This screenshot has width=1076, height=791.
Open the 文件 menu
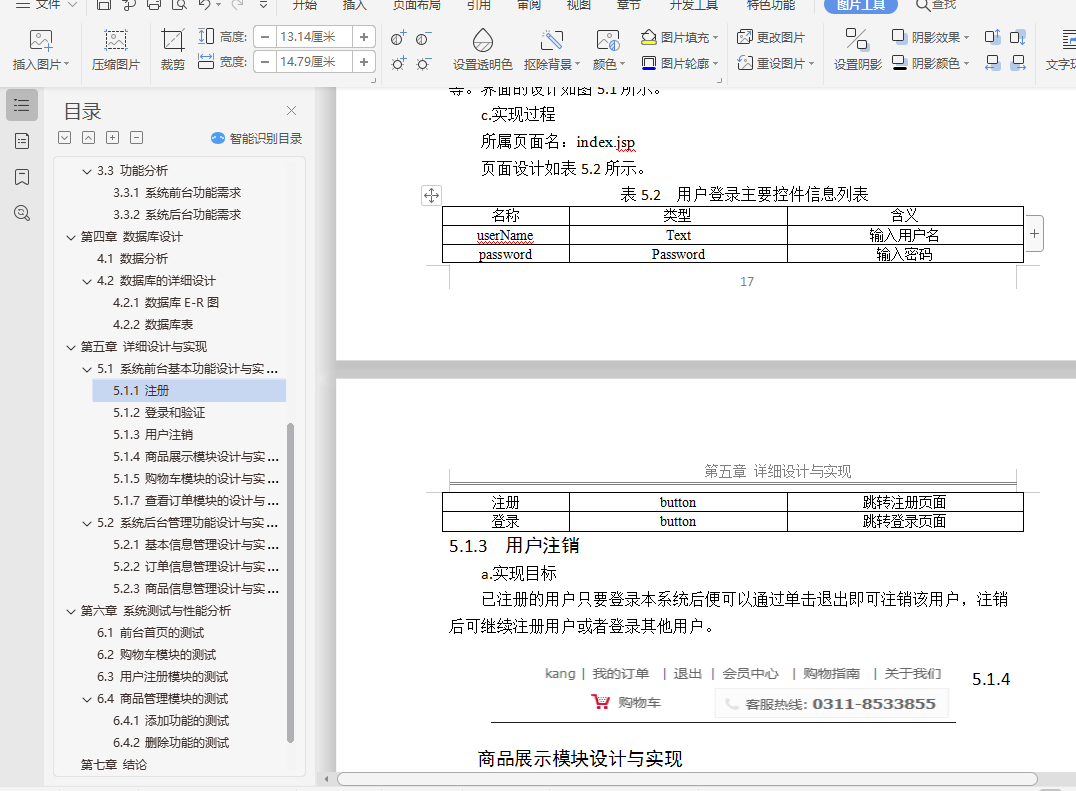[47, 5]
